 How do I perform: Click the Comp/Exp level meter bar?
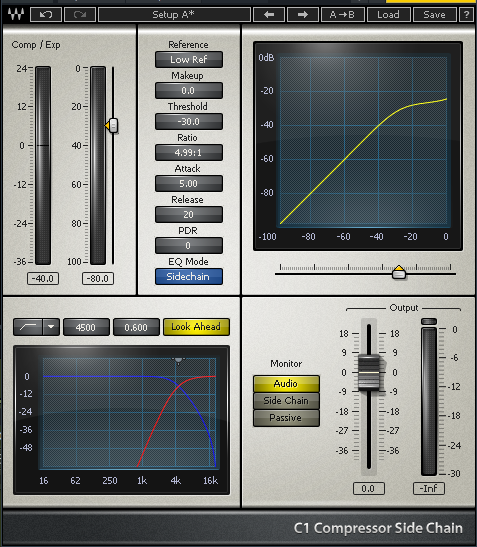(43, 165)
